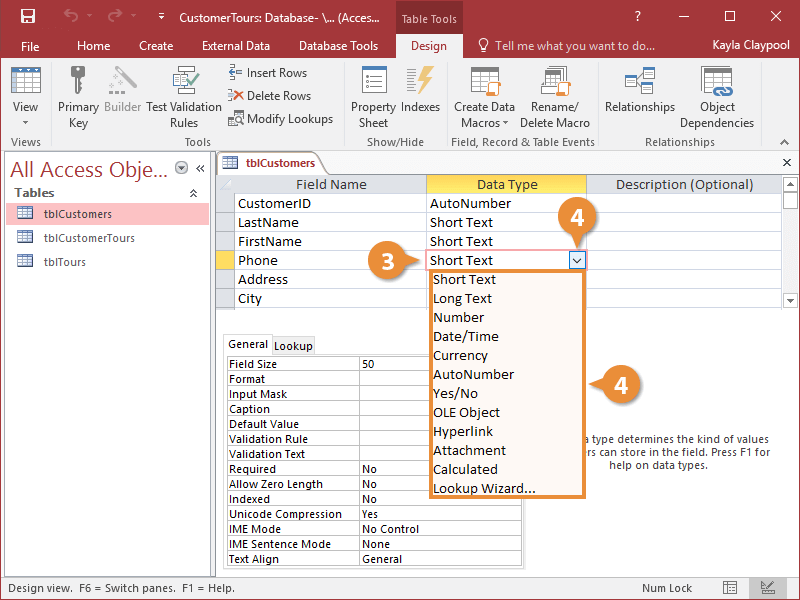This screenshot has height=600, width=800.
Task: Expand the View button dropdown
Action: click(26, 123)
